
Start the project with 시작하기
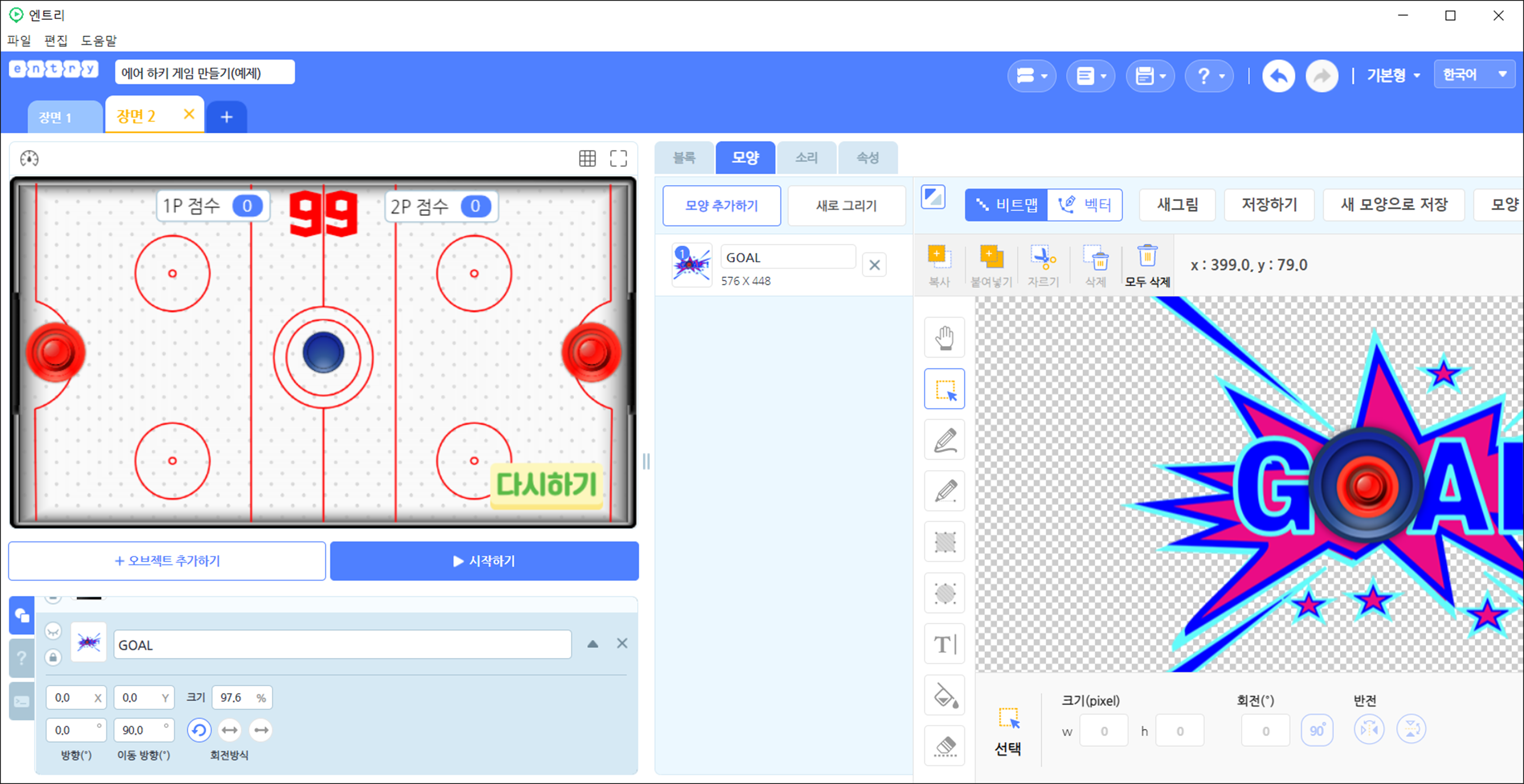tap(484, 560)
